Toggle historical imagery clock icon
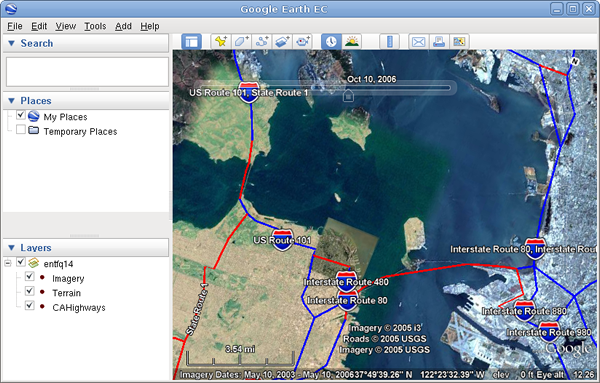This screenshot has height=383, width=600. point(331,41)
